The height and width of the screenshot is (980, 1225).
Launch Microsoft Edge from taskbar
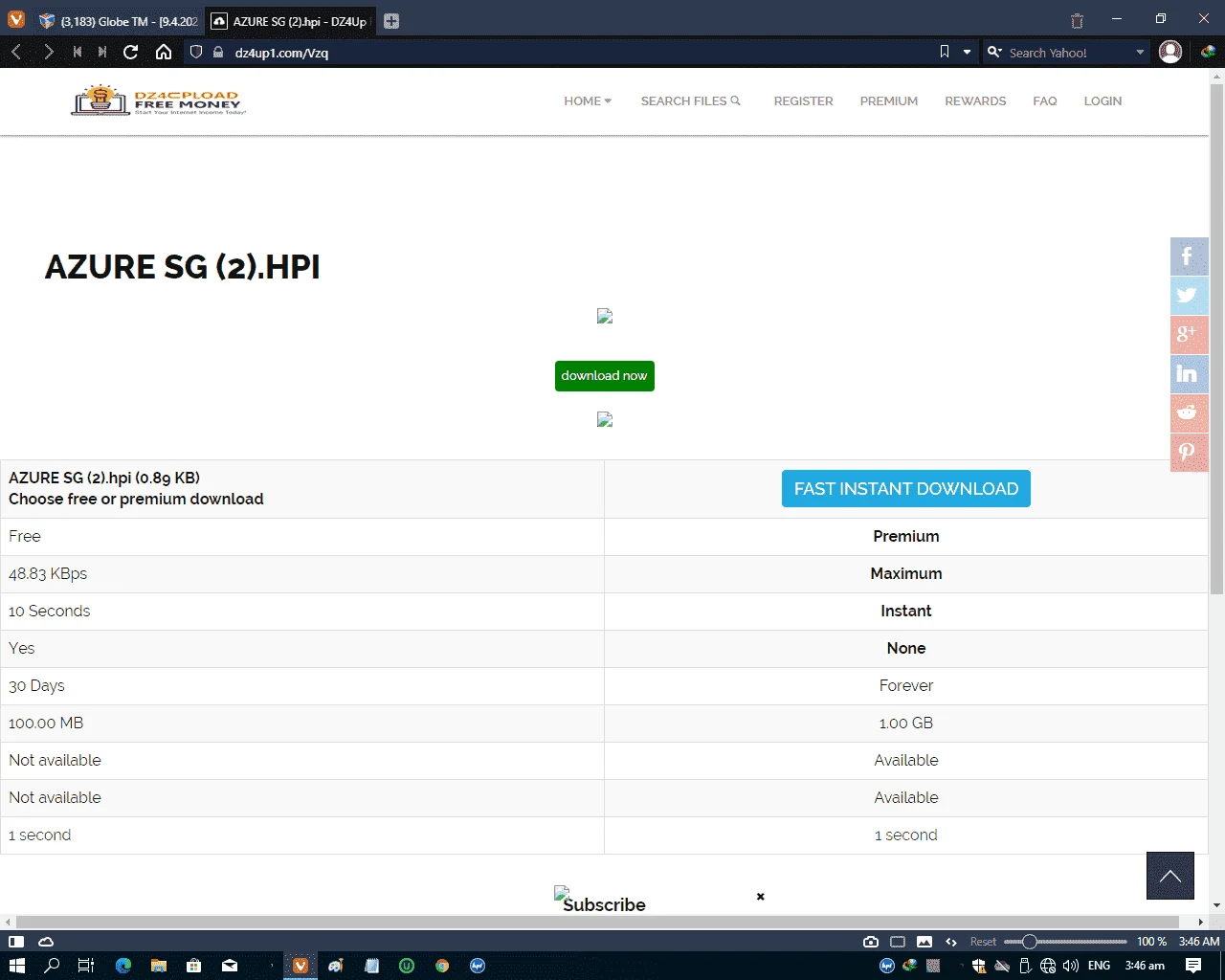[x=123, y=966]
